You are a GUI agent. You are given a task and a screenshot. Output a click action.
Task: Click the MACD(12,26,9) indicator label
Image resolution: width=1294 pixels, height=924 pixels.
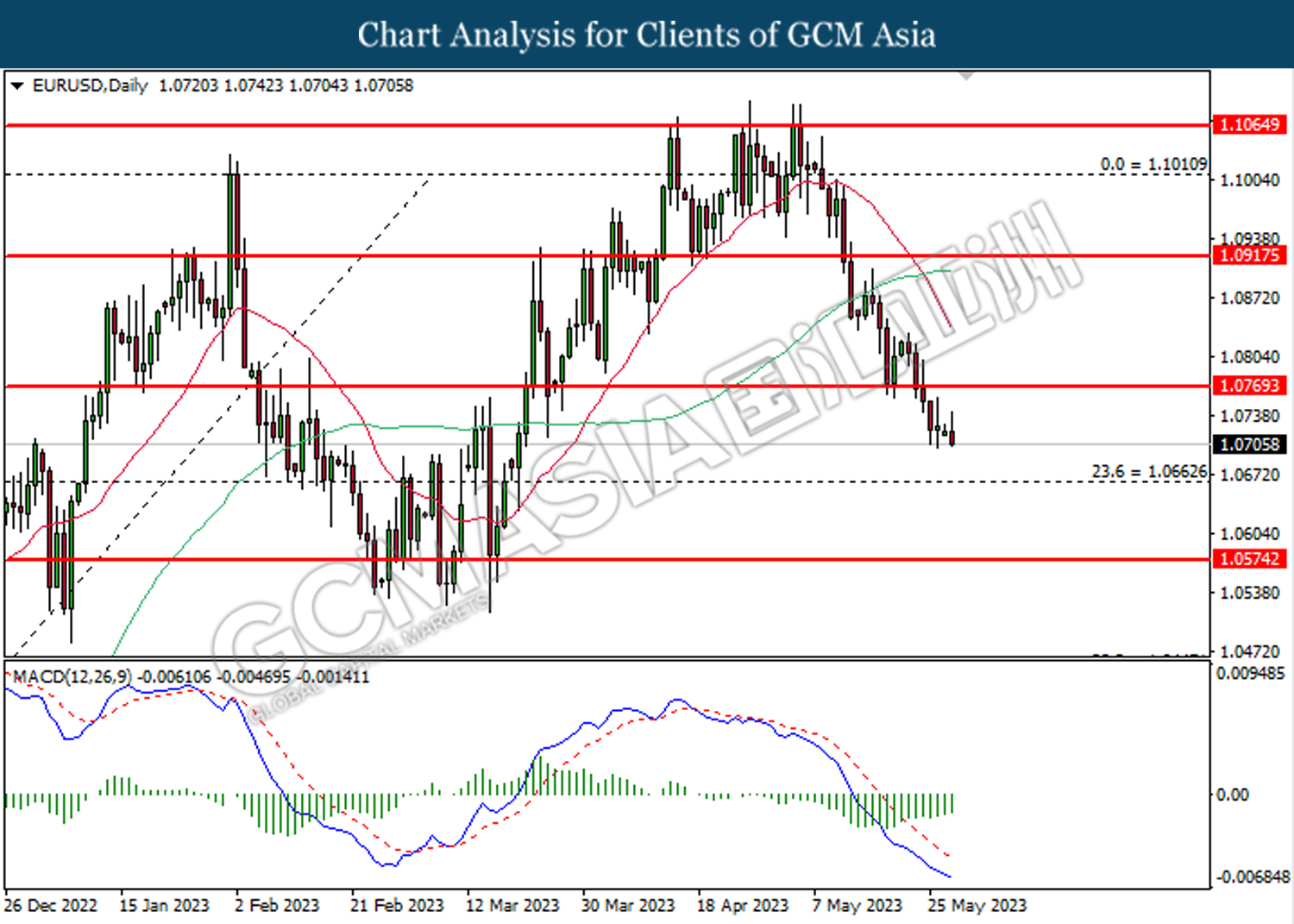(72, 677)
